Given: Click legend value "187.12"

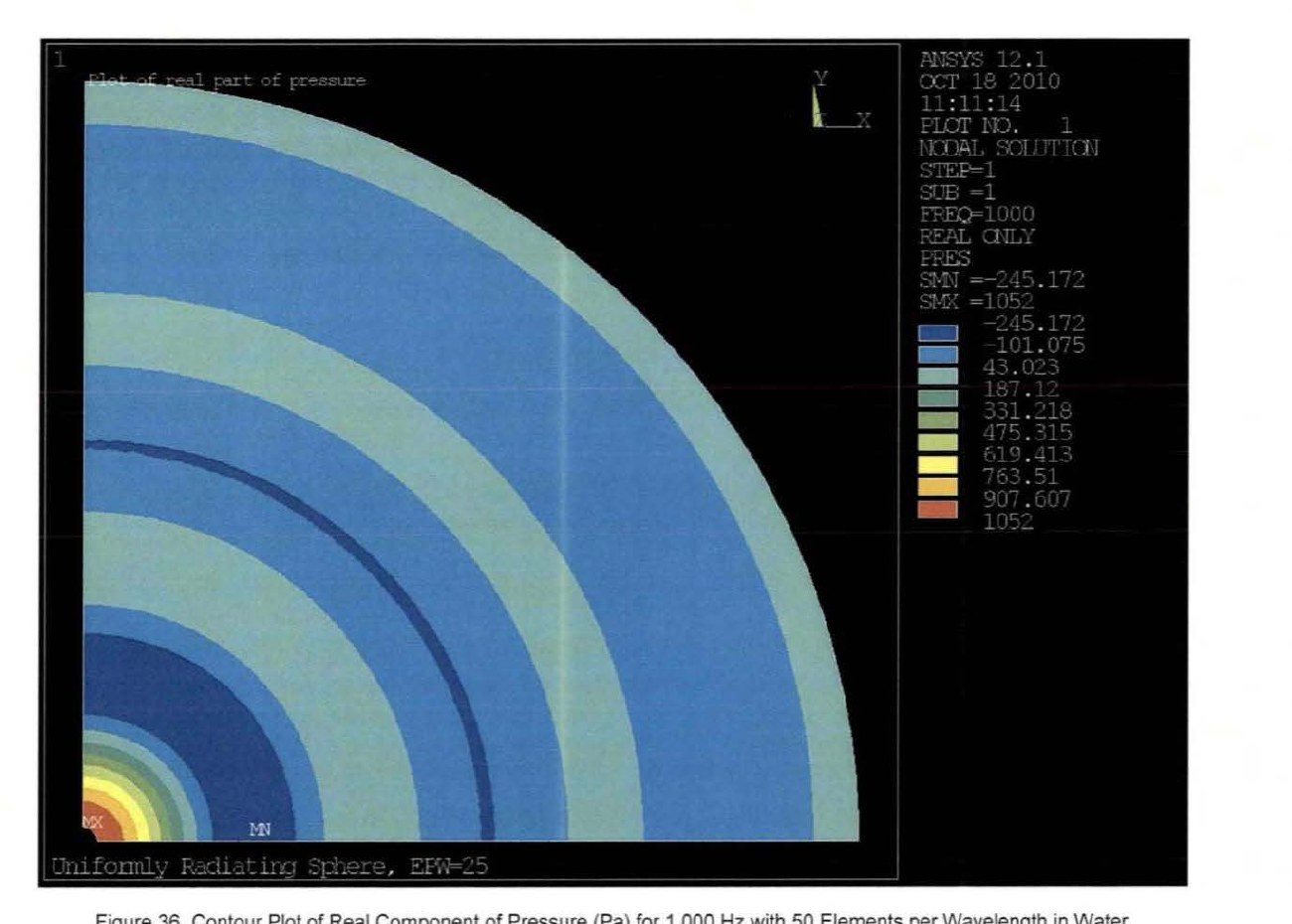Looking at the screenshot, I should (1021, 389).
